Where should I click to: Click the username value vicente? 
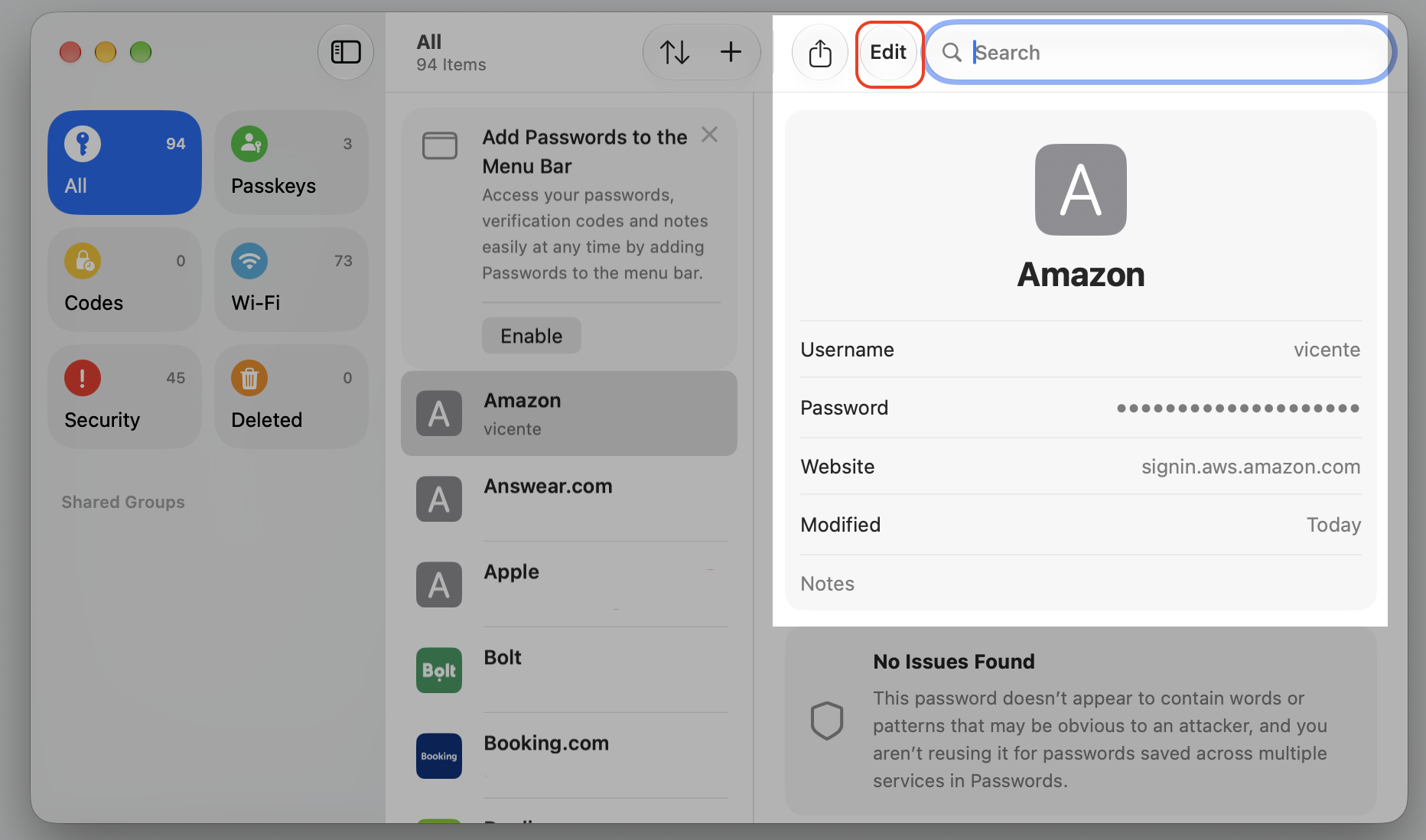(1327, 350)
